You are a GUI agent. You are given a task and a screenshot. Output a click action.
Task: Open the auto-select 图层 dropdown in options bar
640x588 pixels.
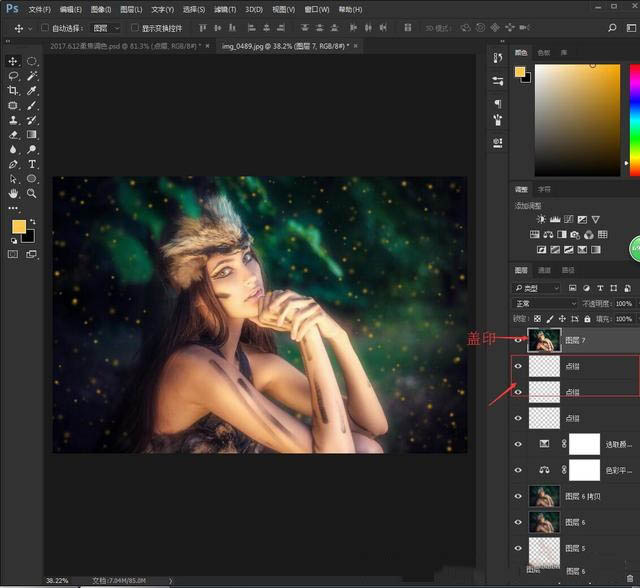click(105, 29)
